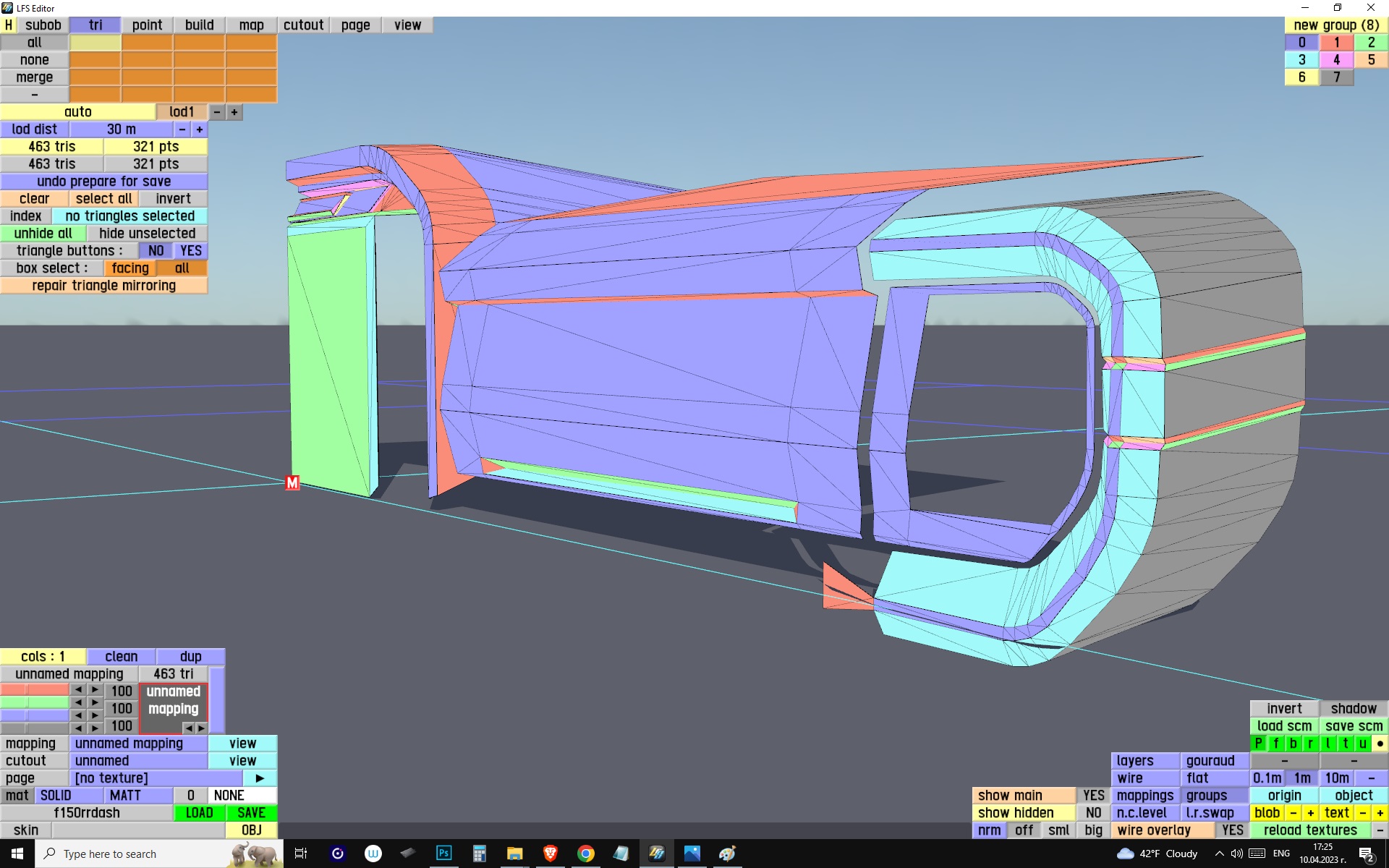Switch to the point tab
Image resolution: width=1389 pixels, height=868 pixels.
147,25
